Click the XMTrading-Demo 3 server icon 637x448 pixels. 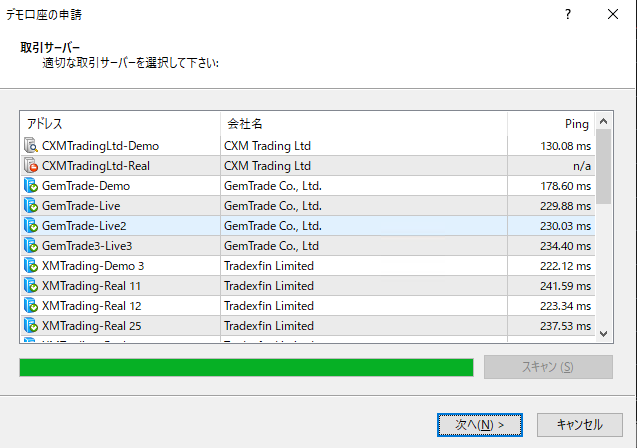pos(31,265)
